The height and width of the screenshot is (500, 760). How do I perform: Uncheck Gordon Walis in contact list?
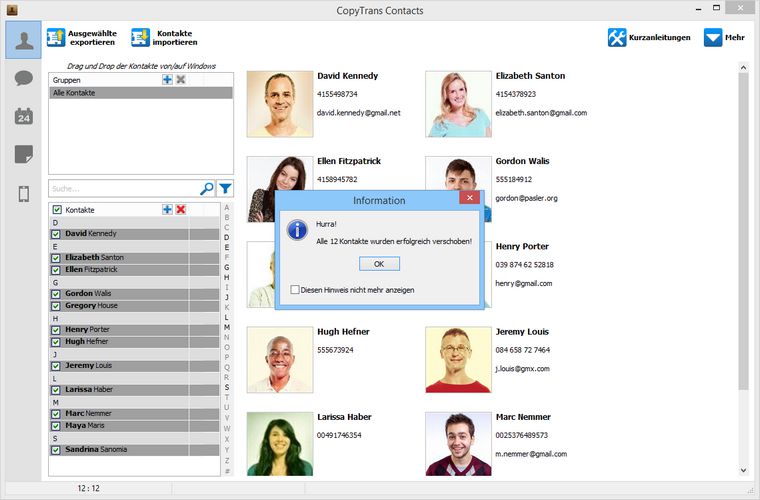point(56,294)
